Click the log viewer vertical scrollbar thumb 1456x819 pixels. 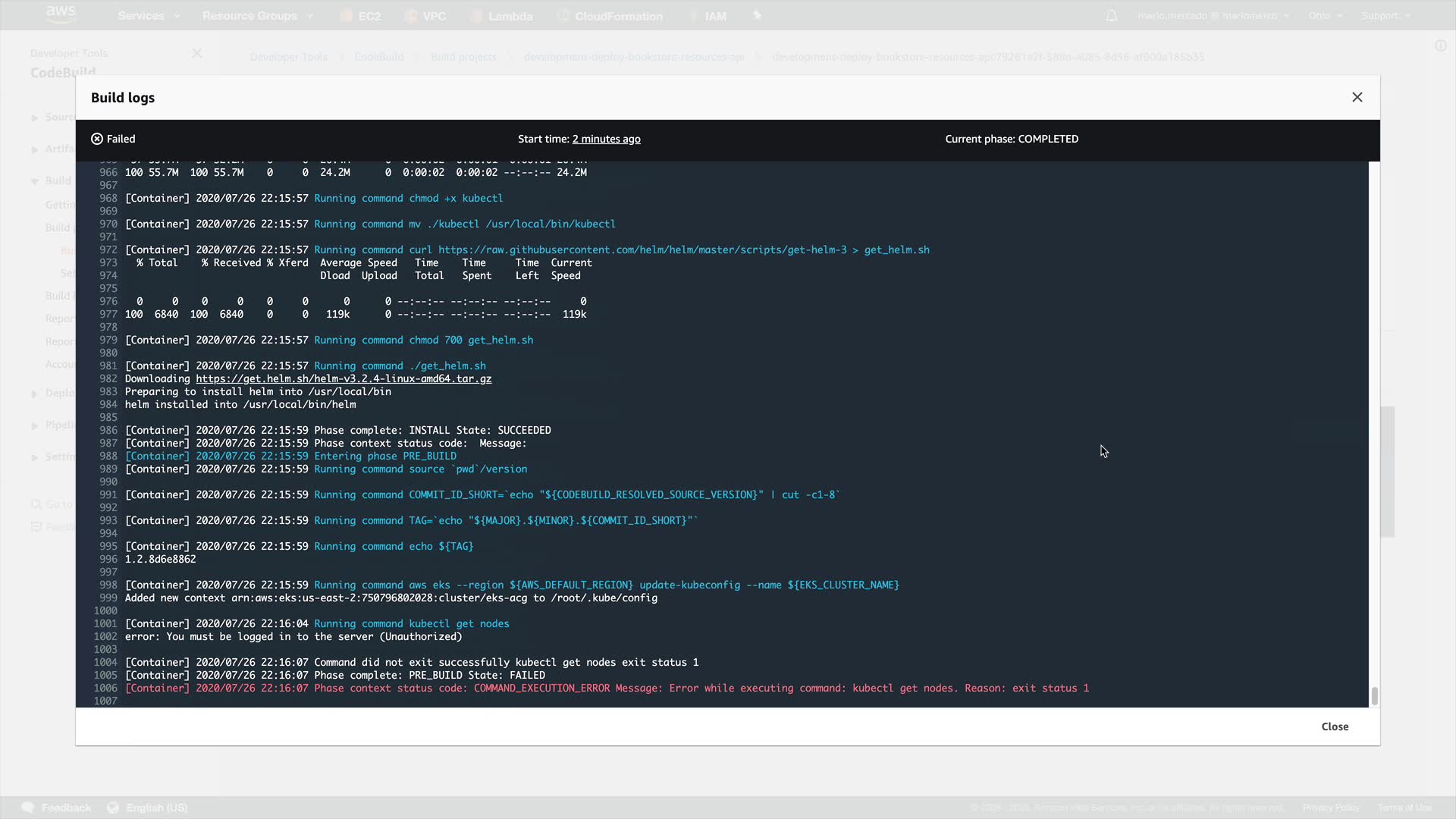pos(1374,695)
